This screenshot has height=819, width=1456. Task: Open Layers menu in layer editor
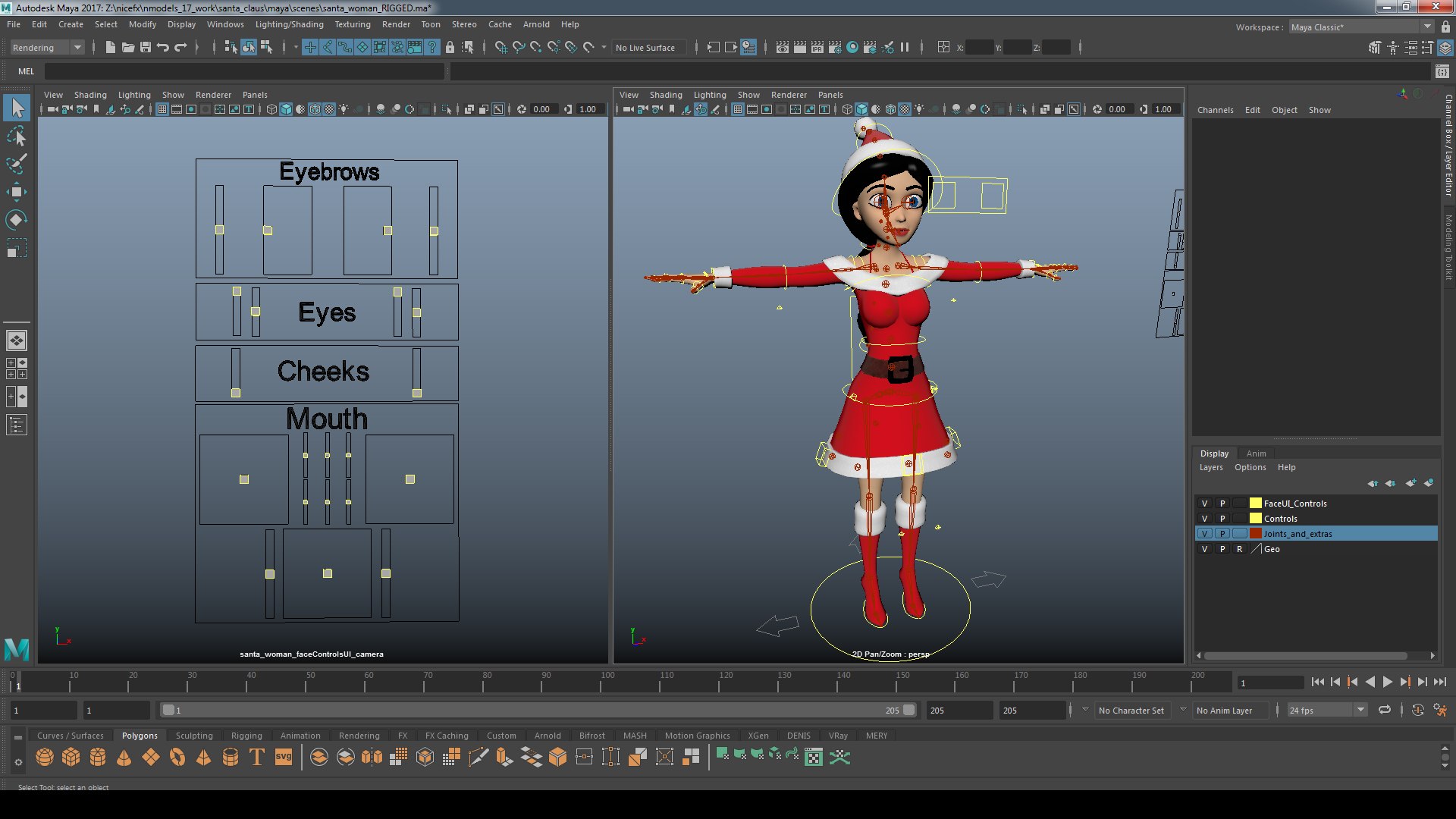pos(1211,468)
